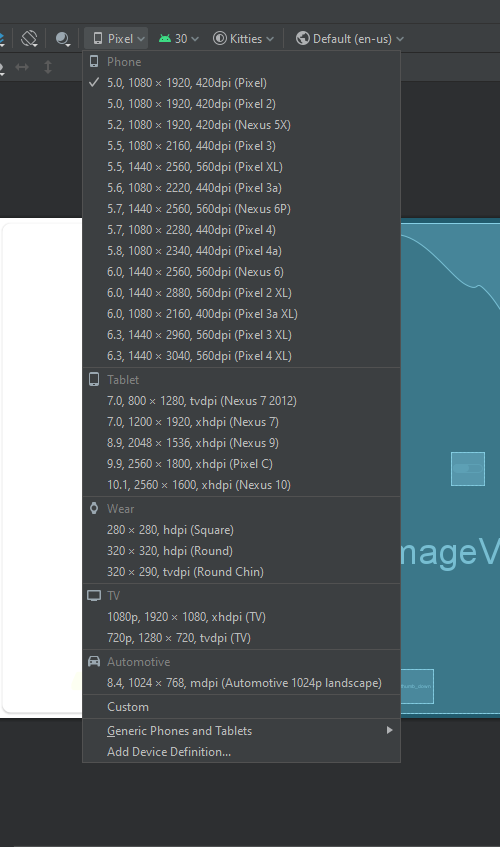Select 5.0, 1080 × 1920, 420dpi (Pixel)
This screenshot has height=847, width=500.
pos(241,83)
